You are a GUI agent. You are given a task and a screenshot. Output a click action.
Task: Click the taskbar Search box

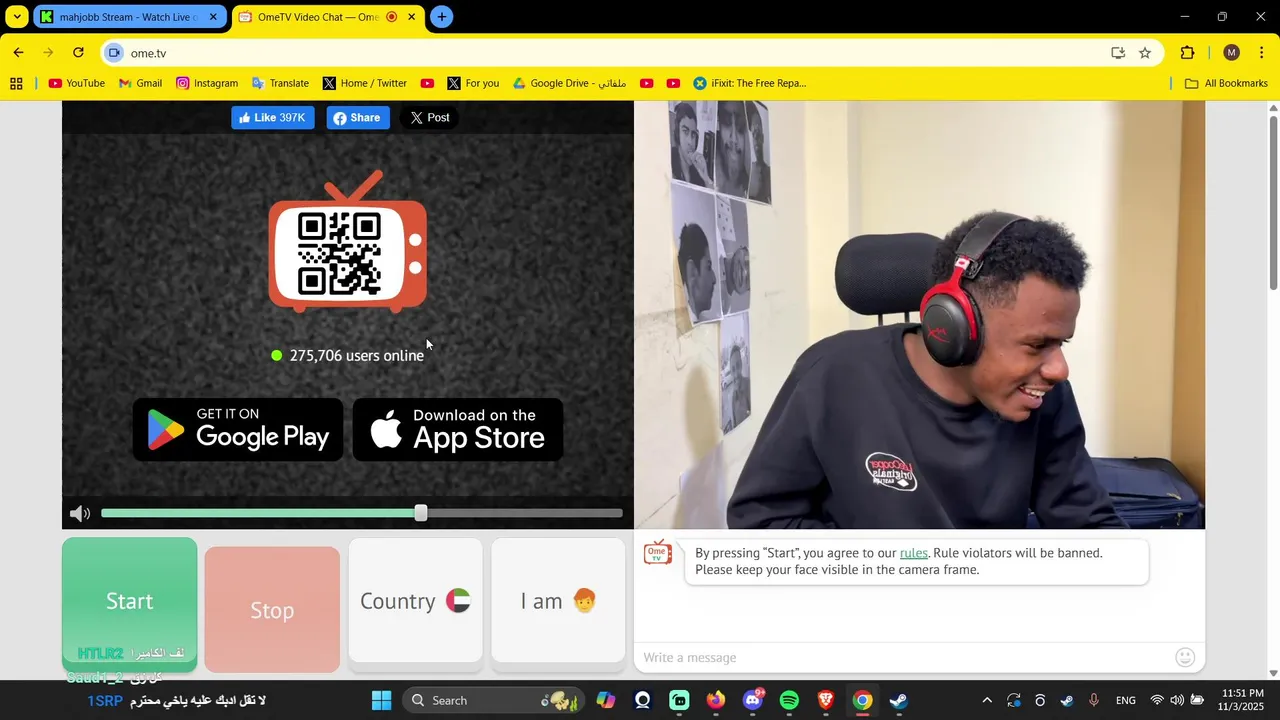[x=494, y=700]
